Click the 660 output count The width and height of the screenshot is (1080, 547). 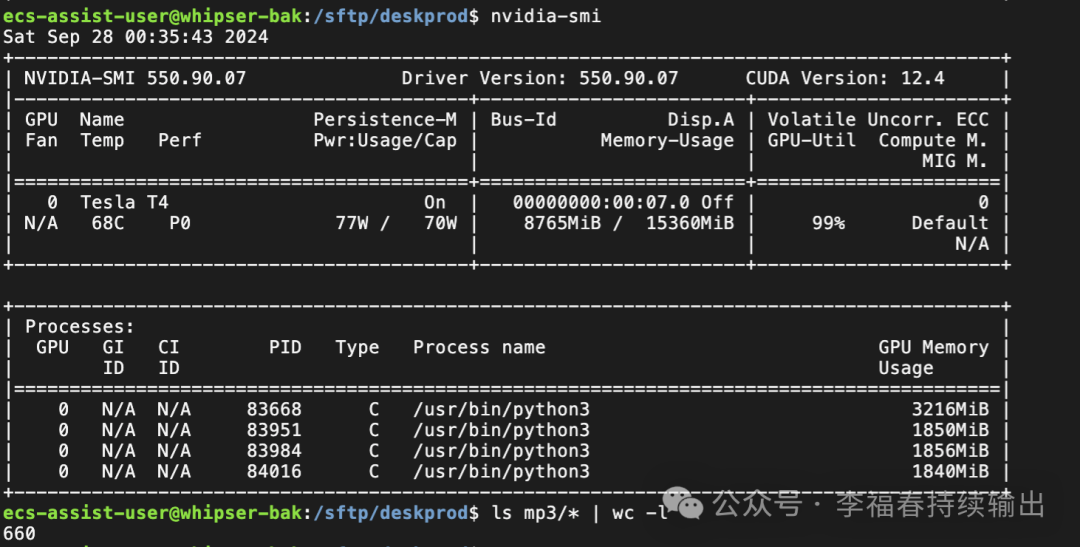(19, 533)
